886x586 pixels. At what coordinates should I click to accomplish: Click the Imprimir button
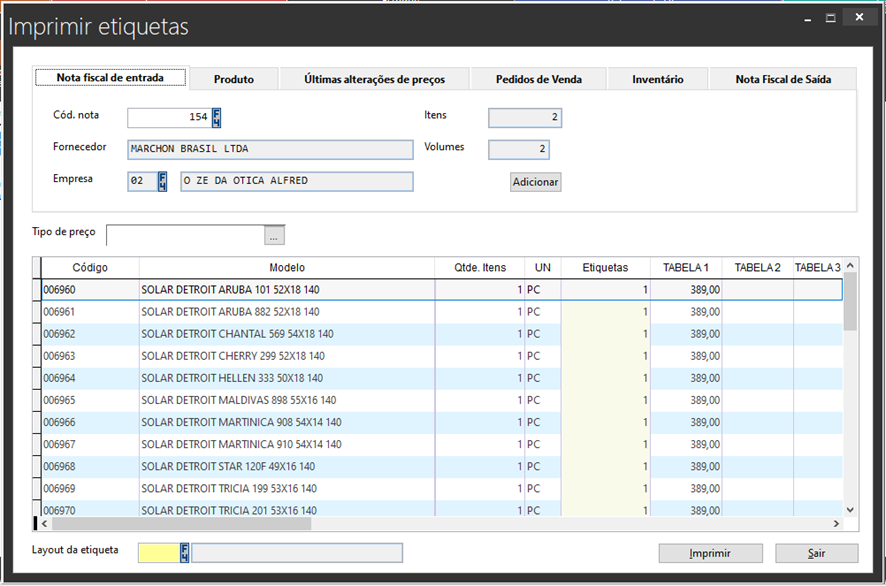click(x=710, y=553)
